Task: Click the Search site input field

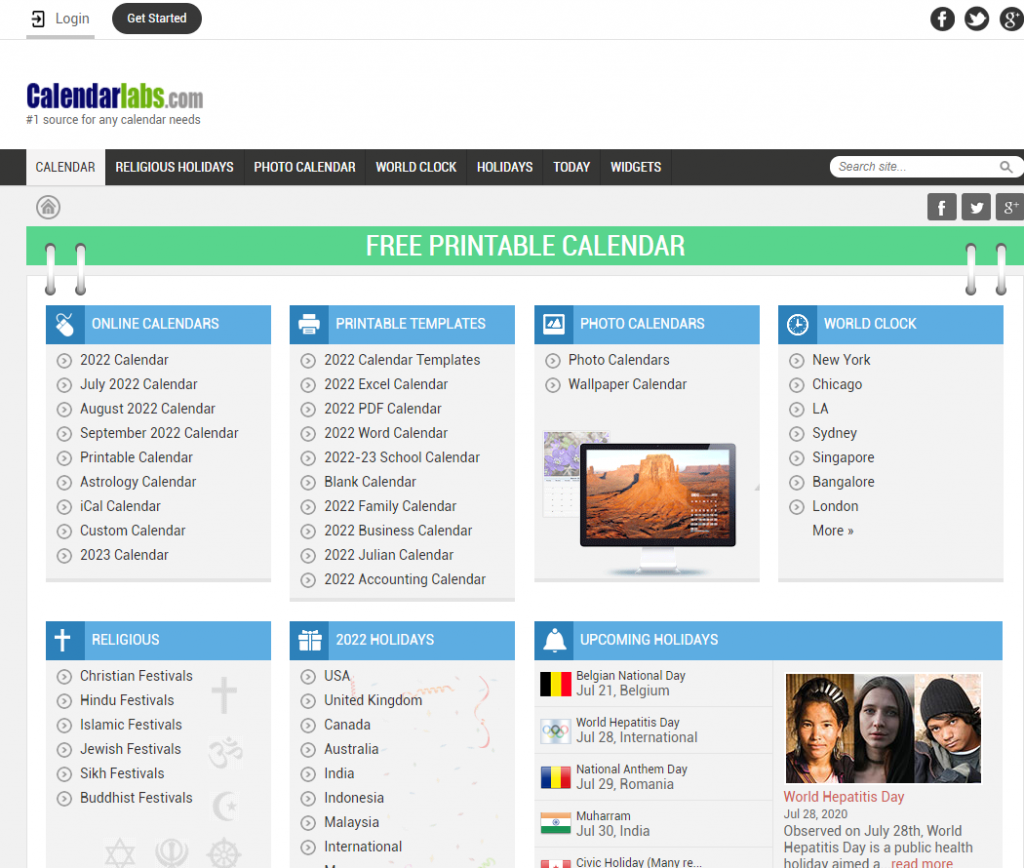Action: 915,167
